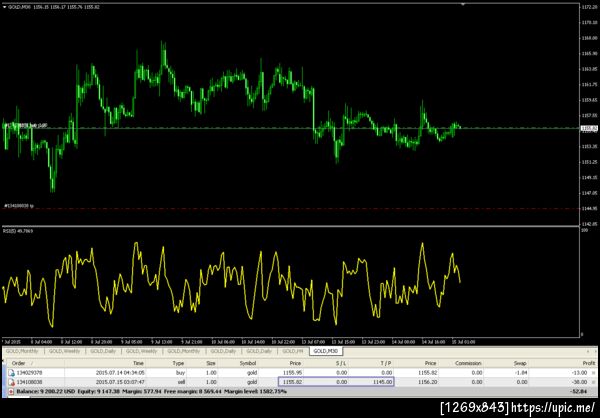
Task: Sort trades by the Symbol column header
Action: [248, 363]
